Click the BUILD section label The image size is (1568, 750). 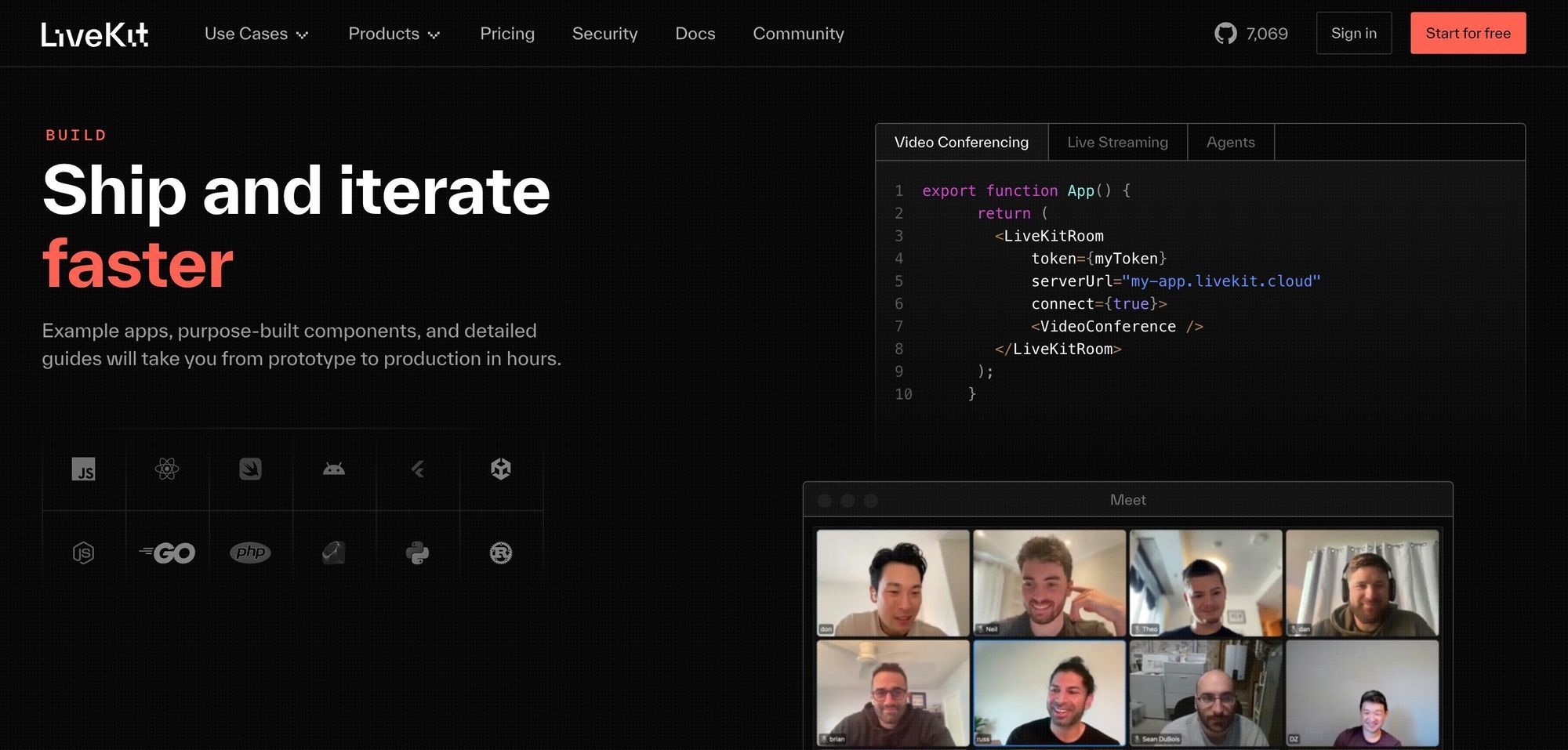(x=76, y=135)
